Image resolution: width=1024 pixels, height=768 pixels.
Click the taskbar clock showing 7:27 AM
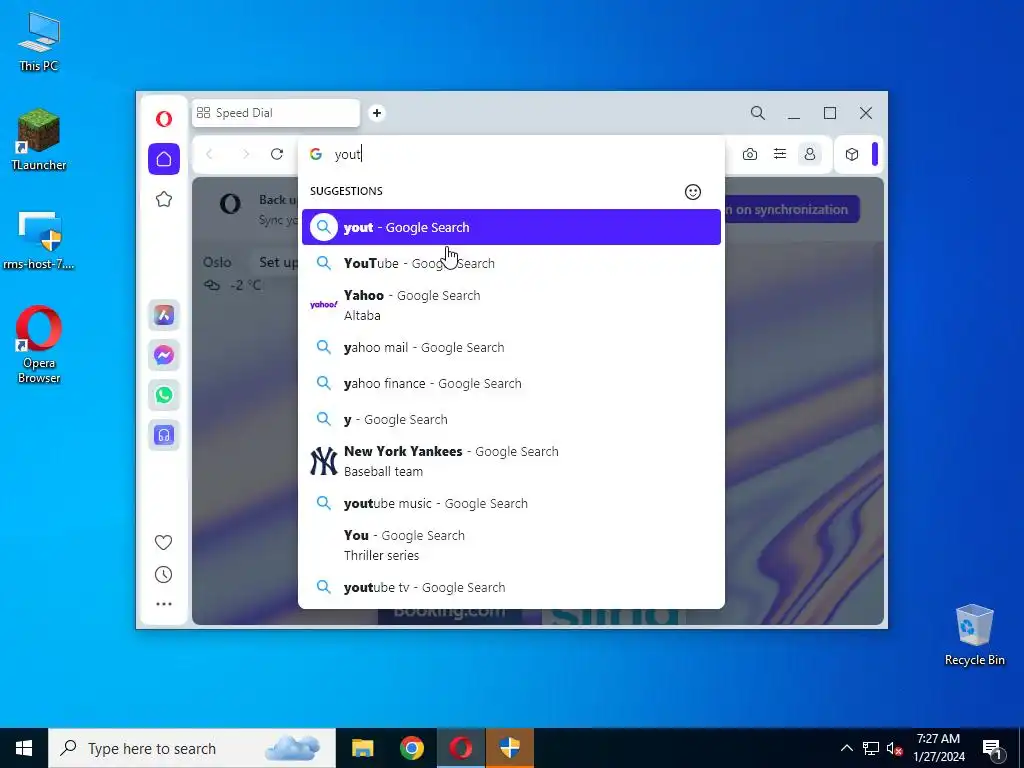938,748
